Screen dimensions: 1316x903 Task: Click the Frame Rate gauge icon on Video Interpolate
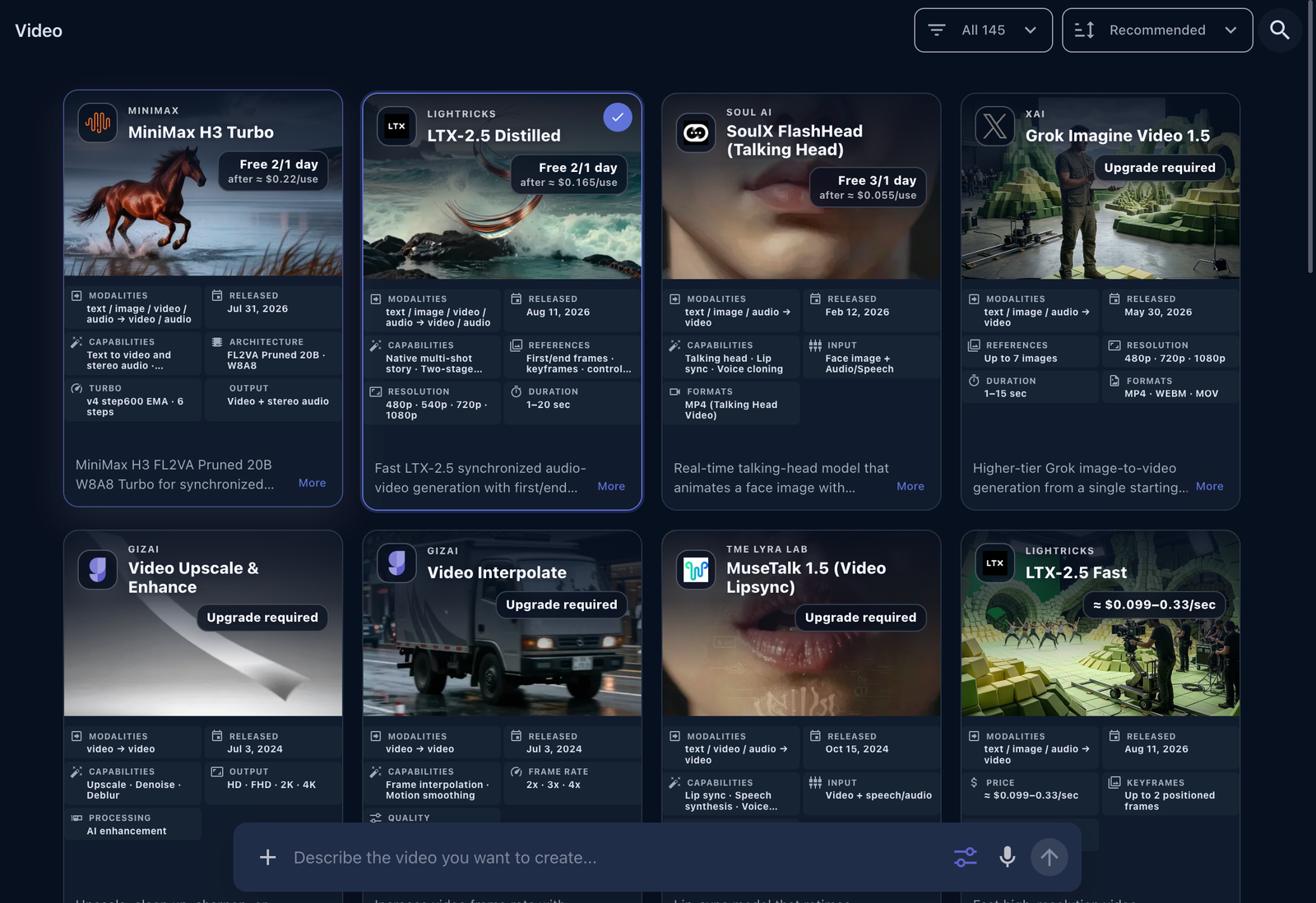[517, 771]
